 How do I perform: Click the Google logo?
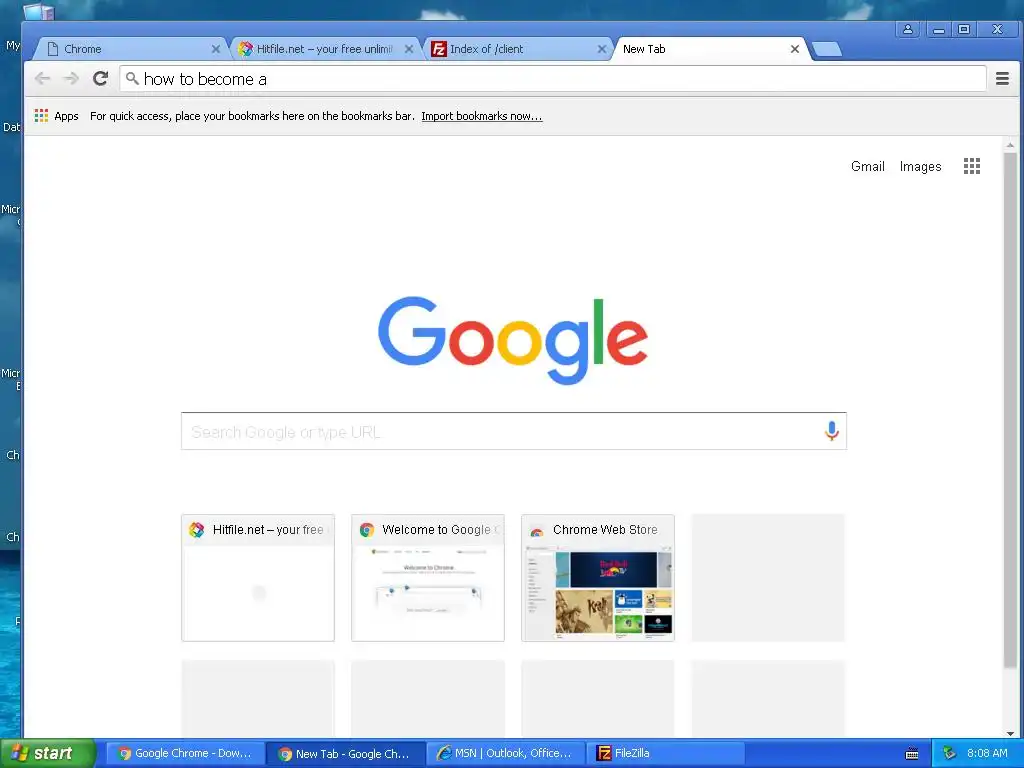(x=513, y=340)
